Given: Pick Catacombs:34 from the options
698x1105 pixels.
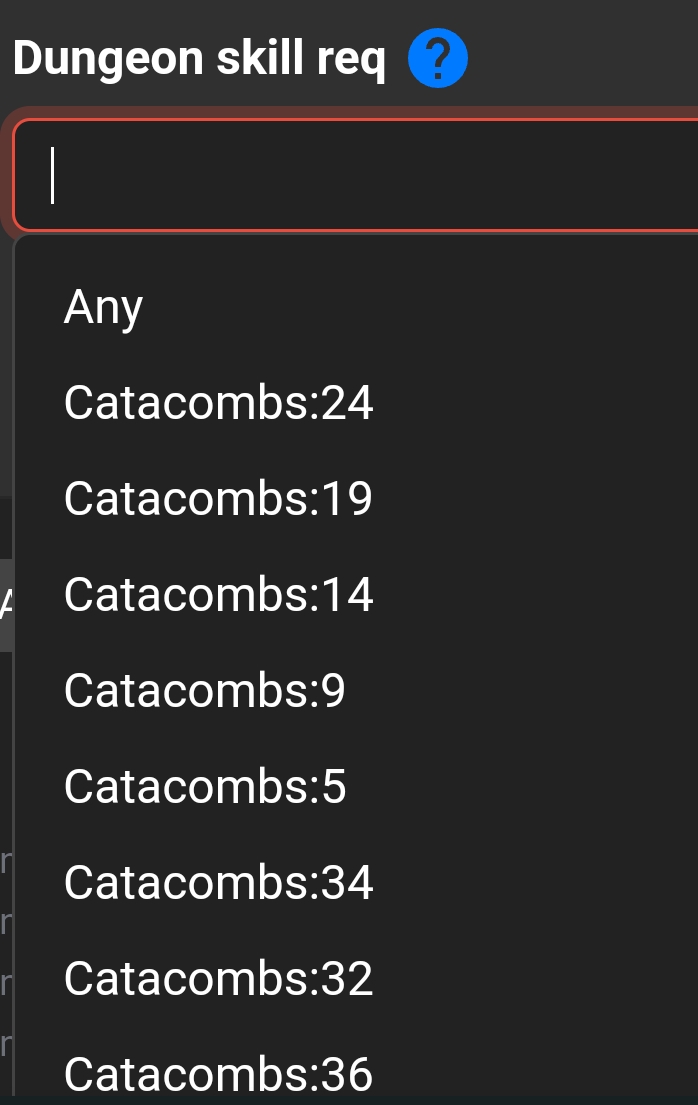Looking at the screenshot, I should (x=218, y=883).
